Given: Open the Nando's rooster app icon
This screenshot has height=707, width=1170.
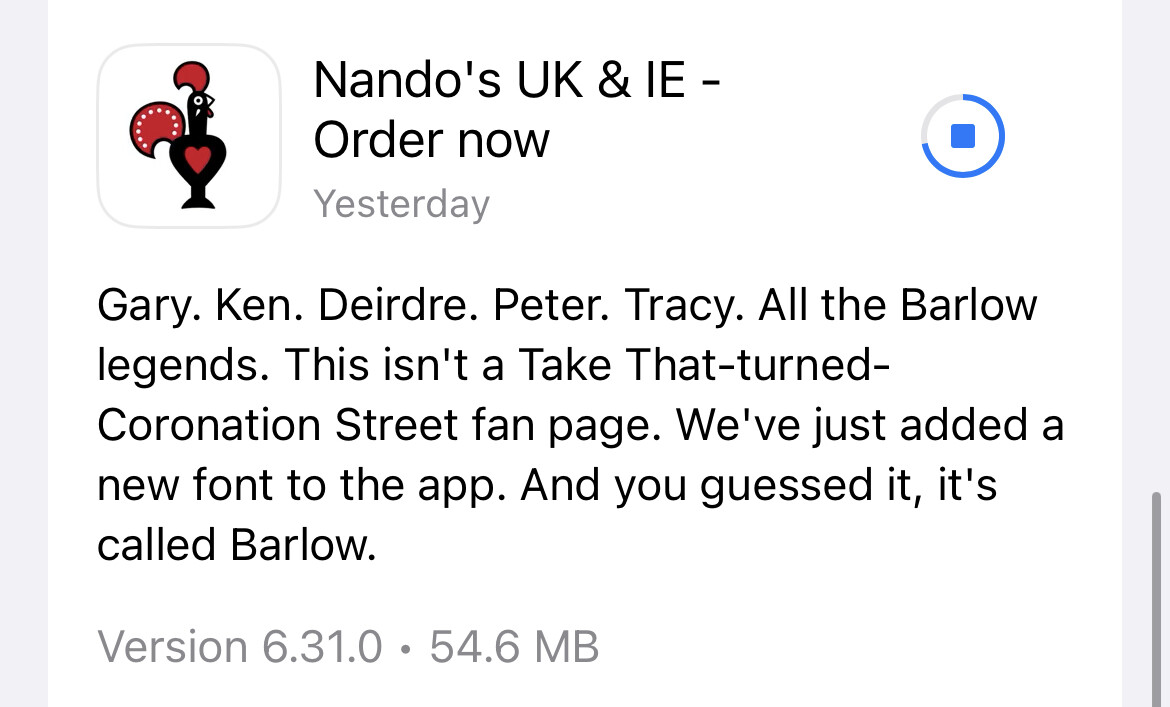Looking at the screenshot, I should (x=188, y=136).
